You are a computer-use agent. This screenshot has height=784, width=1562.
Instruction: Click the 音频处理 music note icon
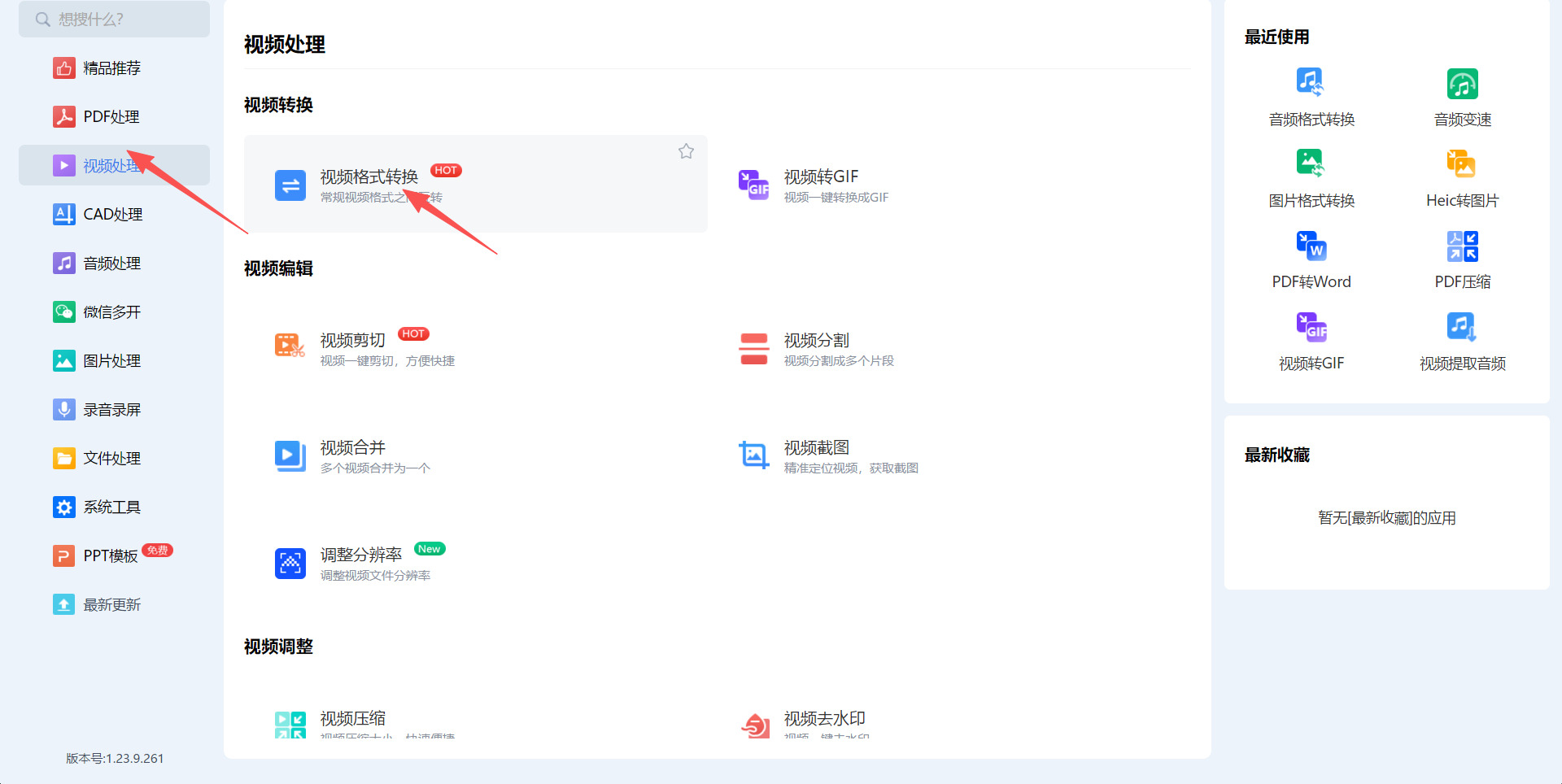tap(64, 263)
